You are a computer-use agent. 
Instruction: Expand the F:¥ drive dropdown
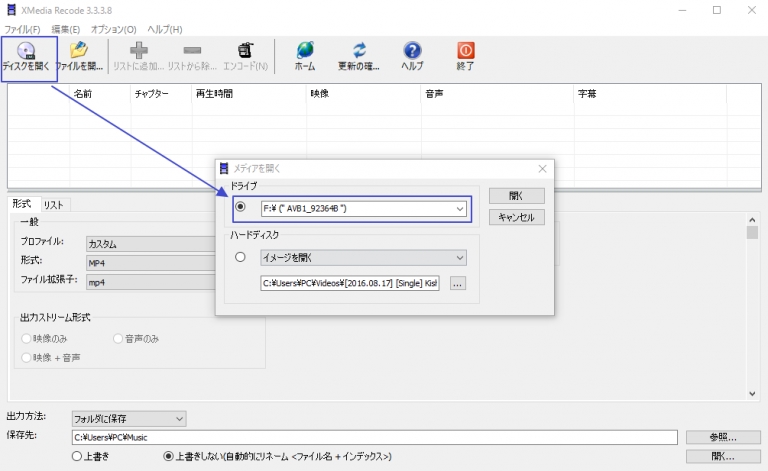point(459,209)
